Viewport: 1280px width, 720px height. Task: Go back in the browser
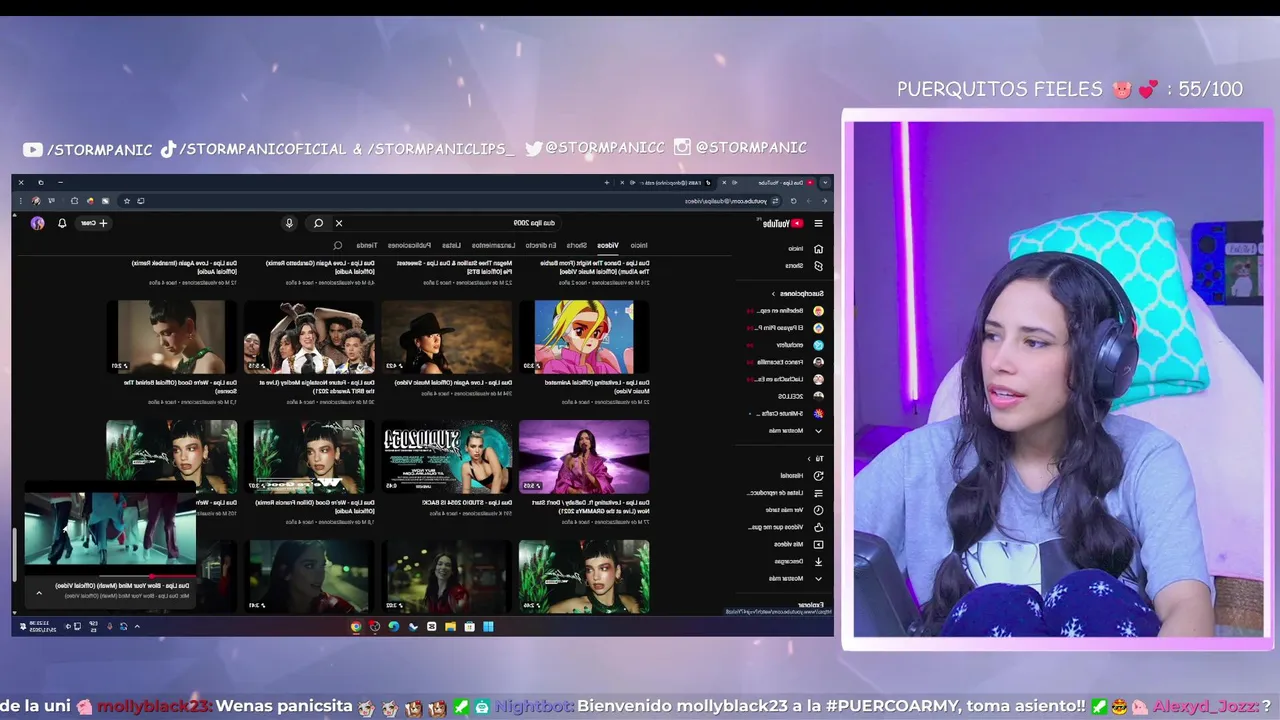pos(824,201)
